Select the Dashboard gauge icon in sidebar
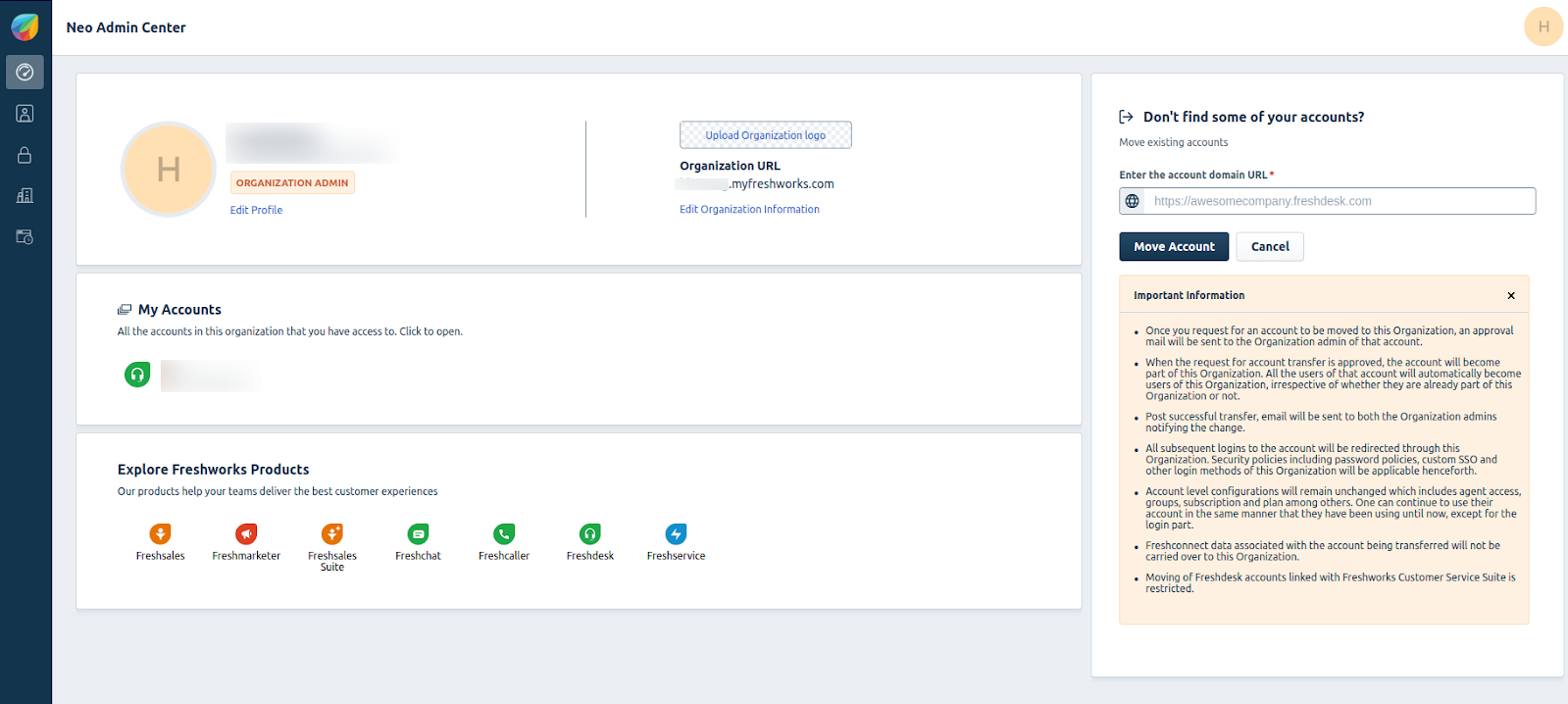The image size is (1568, 704). 25,73
